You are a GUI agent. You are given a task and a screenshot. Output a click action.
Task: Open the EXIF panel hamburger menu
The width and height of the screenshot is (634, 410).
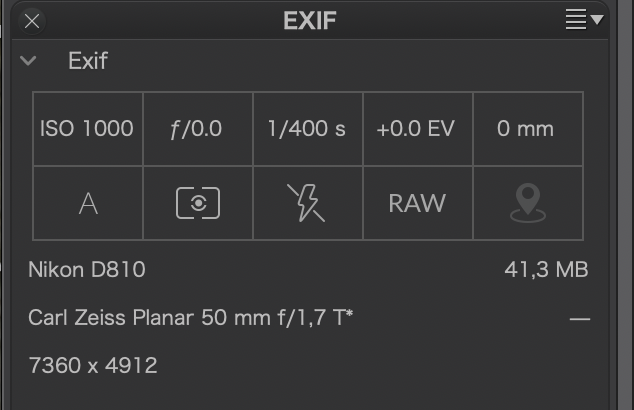click(584, 19)
